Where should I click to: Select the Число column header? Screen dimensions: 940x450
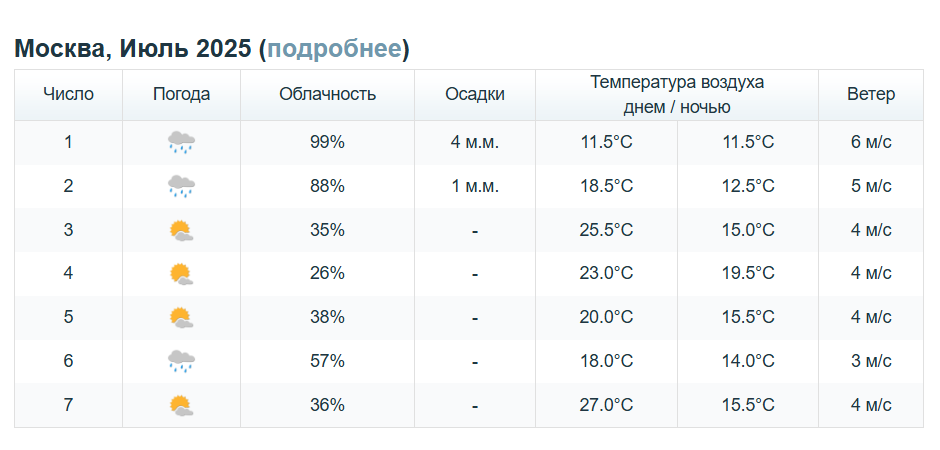68,95
